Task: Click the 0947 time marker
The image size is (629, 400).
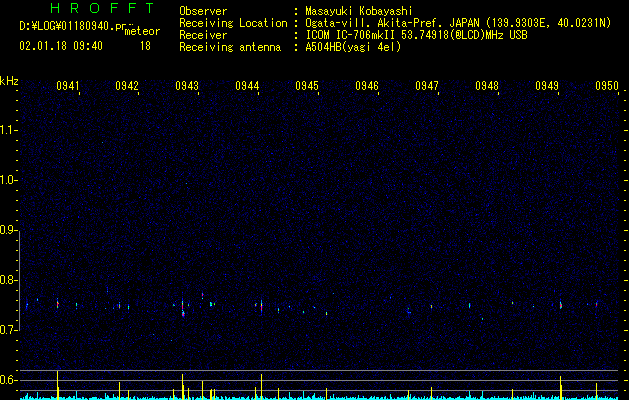Action: (427, 86)
